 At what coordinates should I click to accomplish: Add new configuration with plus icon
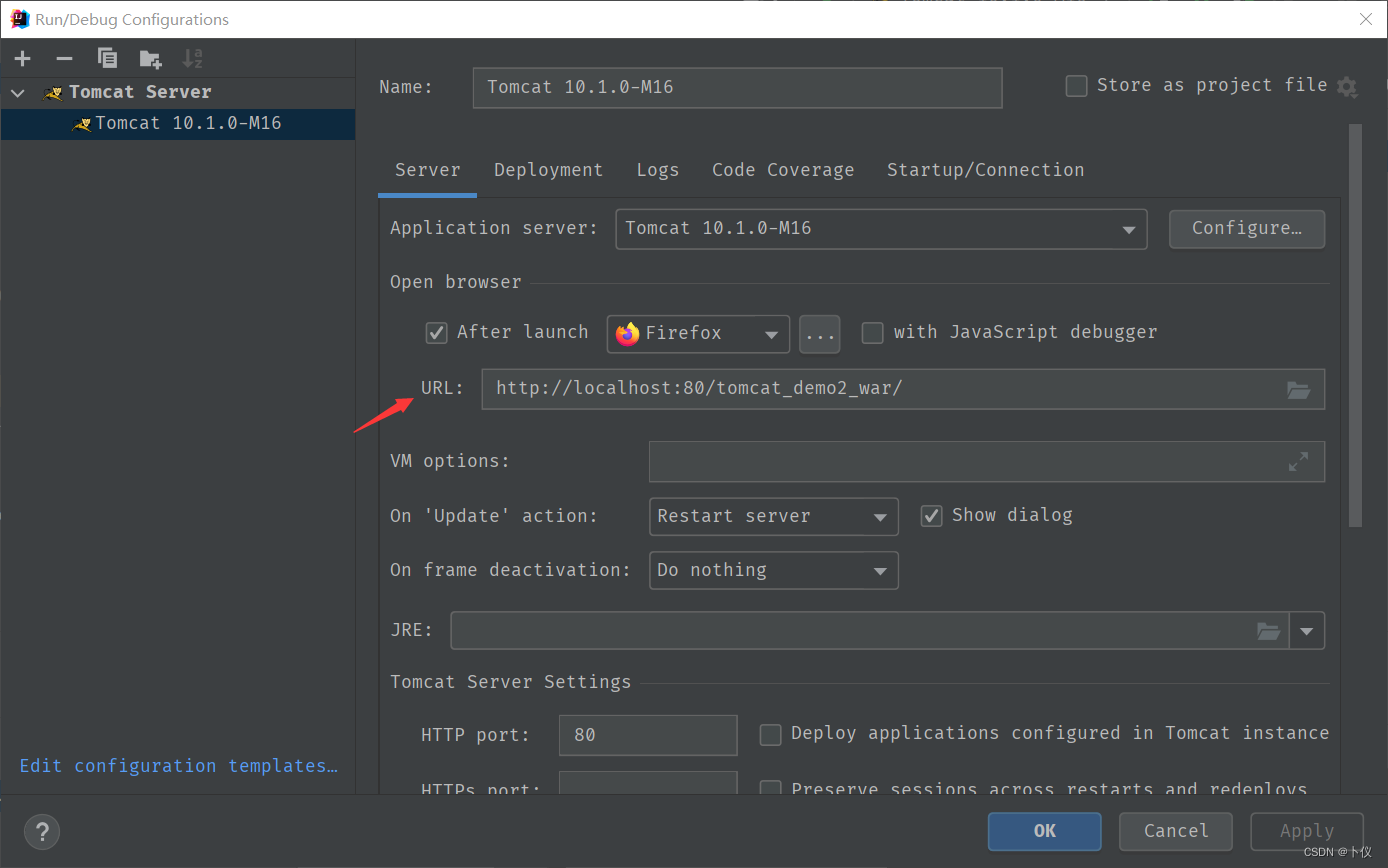click(x=23, y=59)
